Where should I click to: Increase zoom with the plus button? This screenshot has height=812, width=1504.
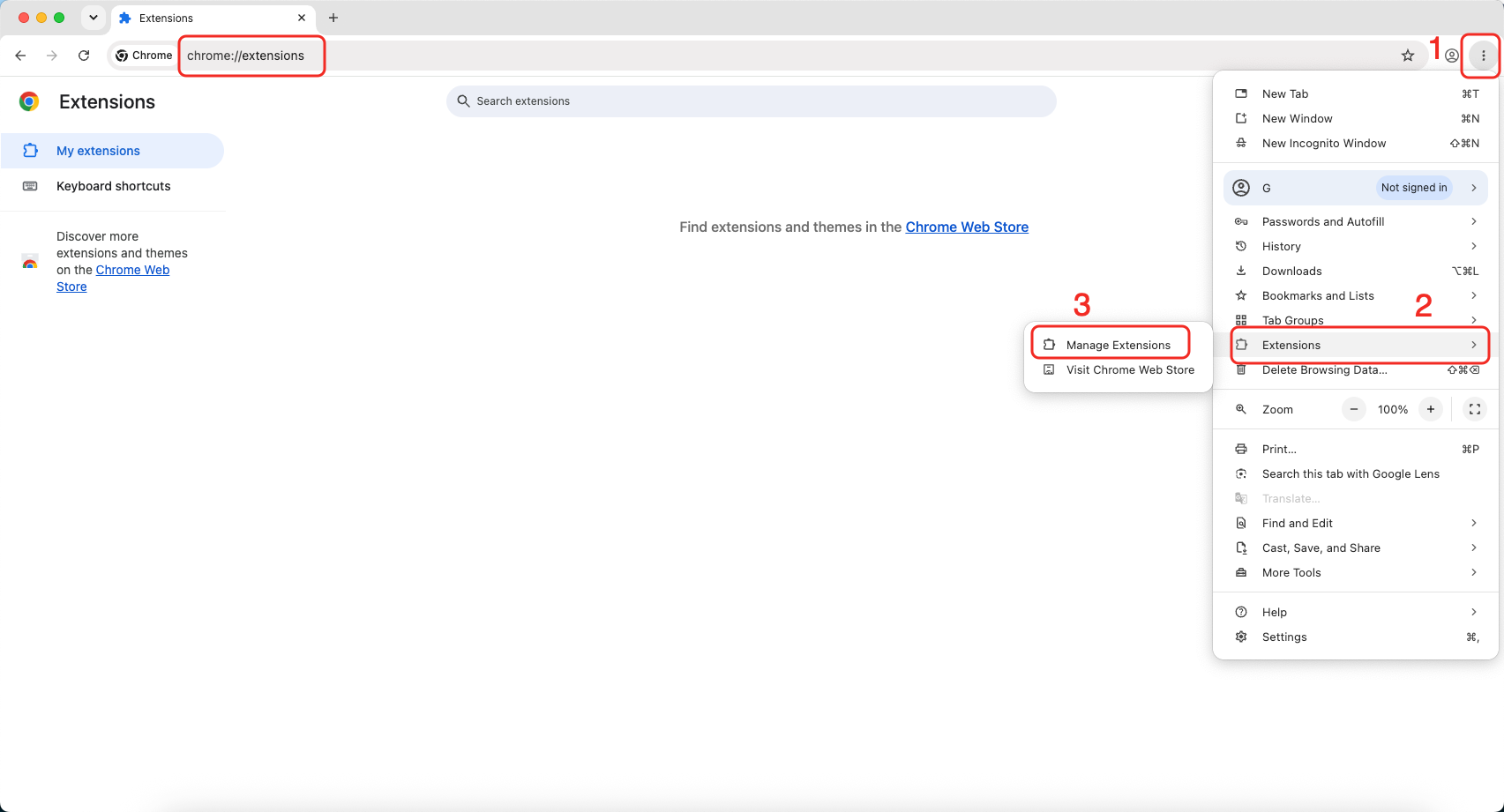(x=1431, y=409)
